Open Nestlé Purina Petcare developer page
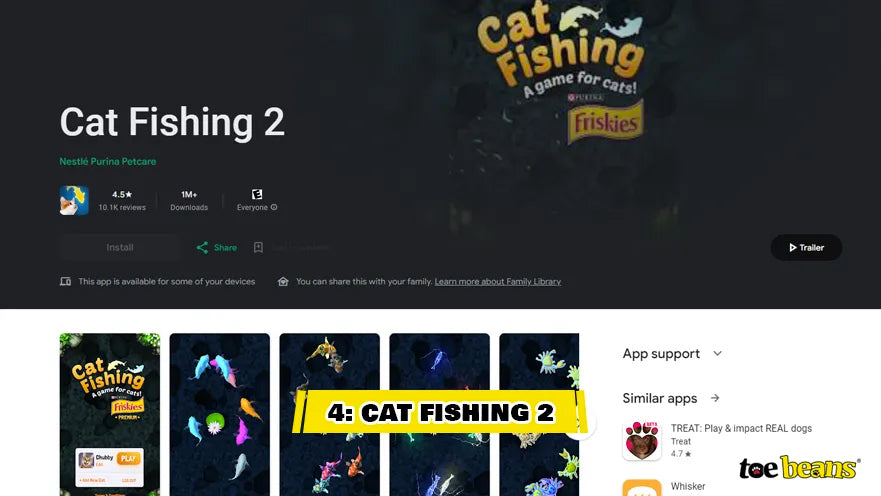This screenshot has width=881, height=496. (108, 161)
